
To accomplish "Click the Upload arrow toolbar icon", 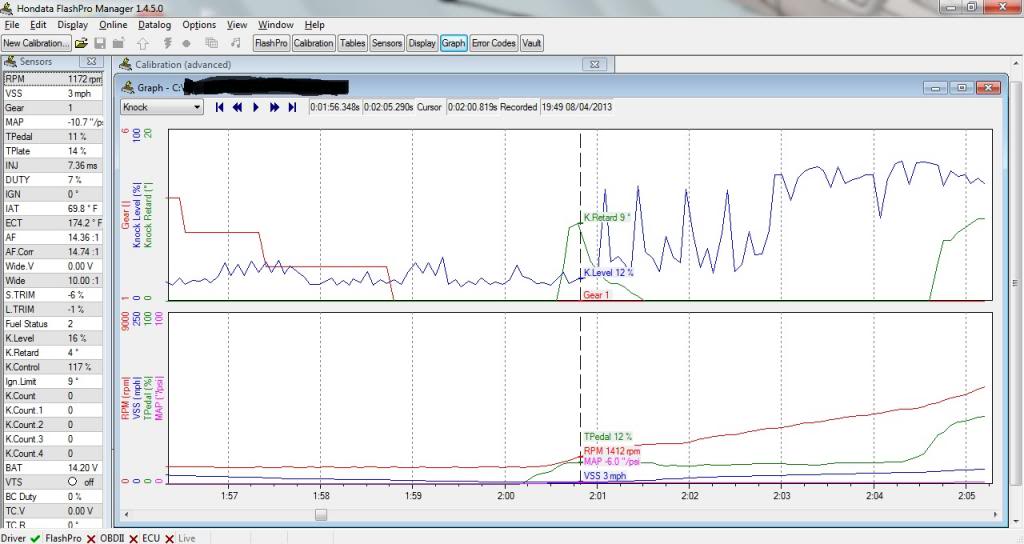I will click(x=143, y=43).
